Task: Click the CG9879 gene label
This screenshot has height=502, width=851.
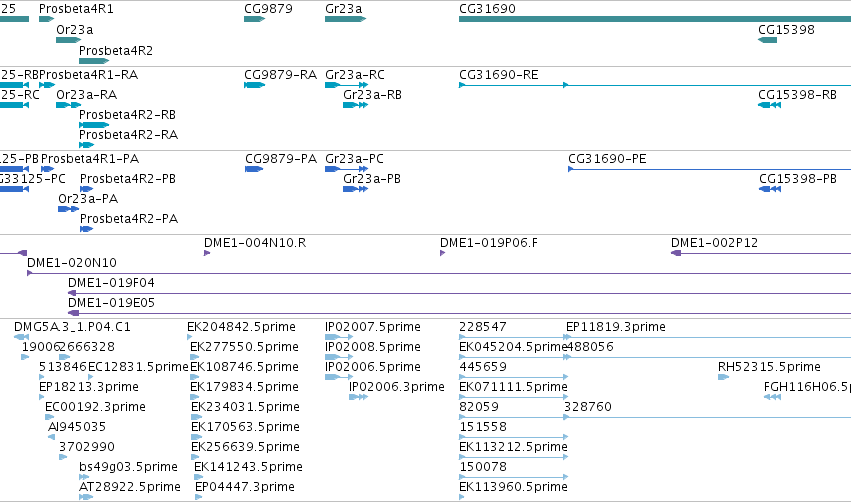Action: pyautogui.click(x=268, y=9)
